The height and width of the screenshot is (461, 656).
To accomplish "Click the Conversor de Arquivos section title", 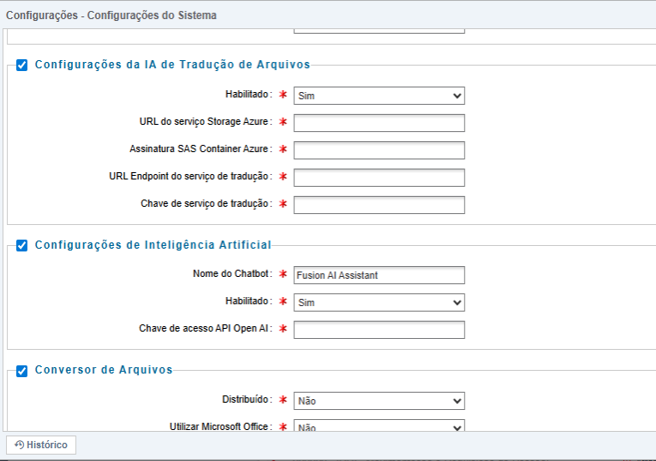I will [103, 370].
